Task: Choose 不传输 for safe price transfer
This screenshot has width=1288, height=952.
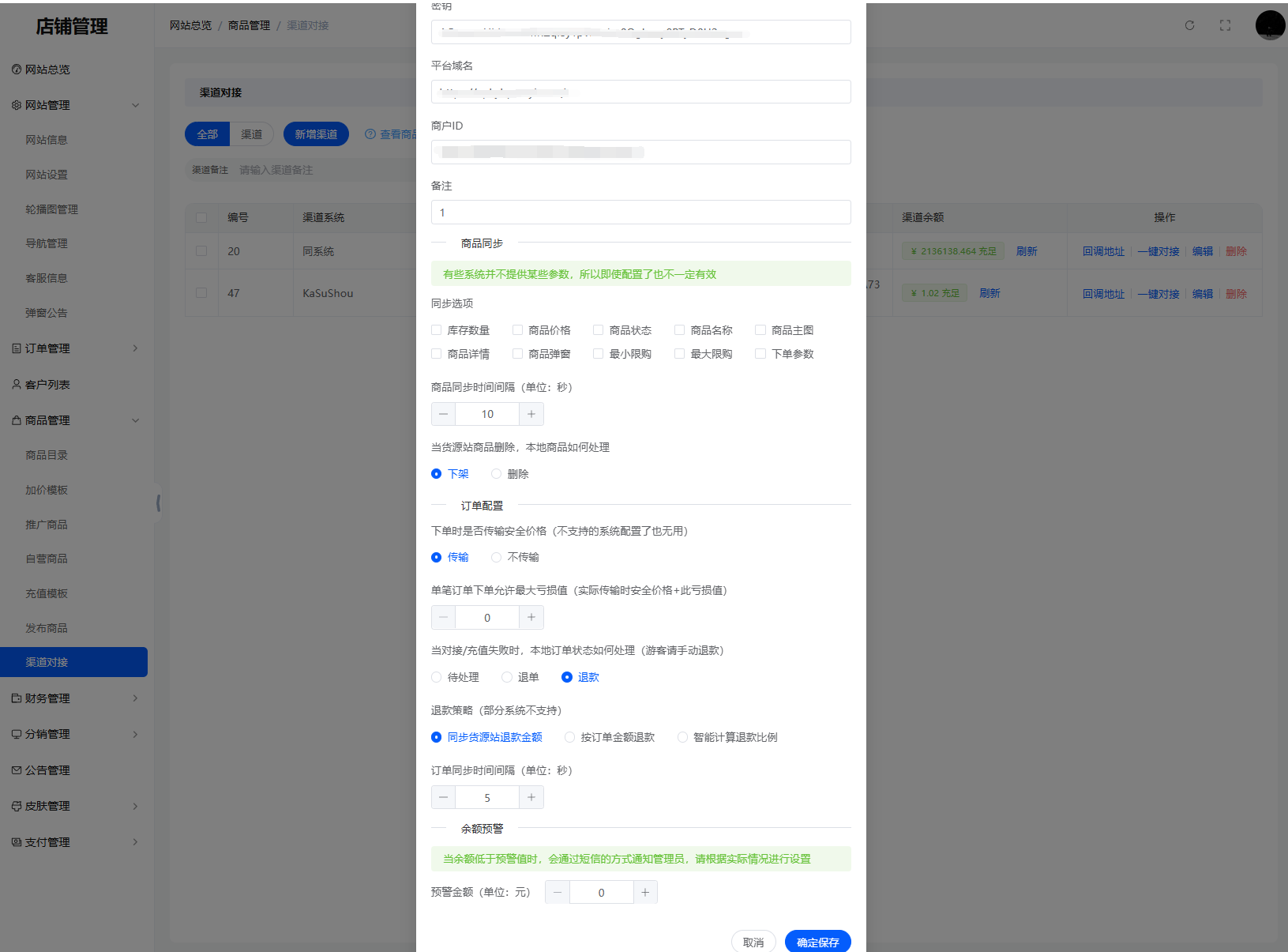Action: pos(497,557)
